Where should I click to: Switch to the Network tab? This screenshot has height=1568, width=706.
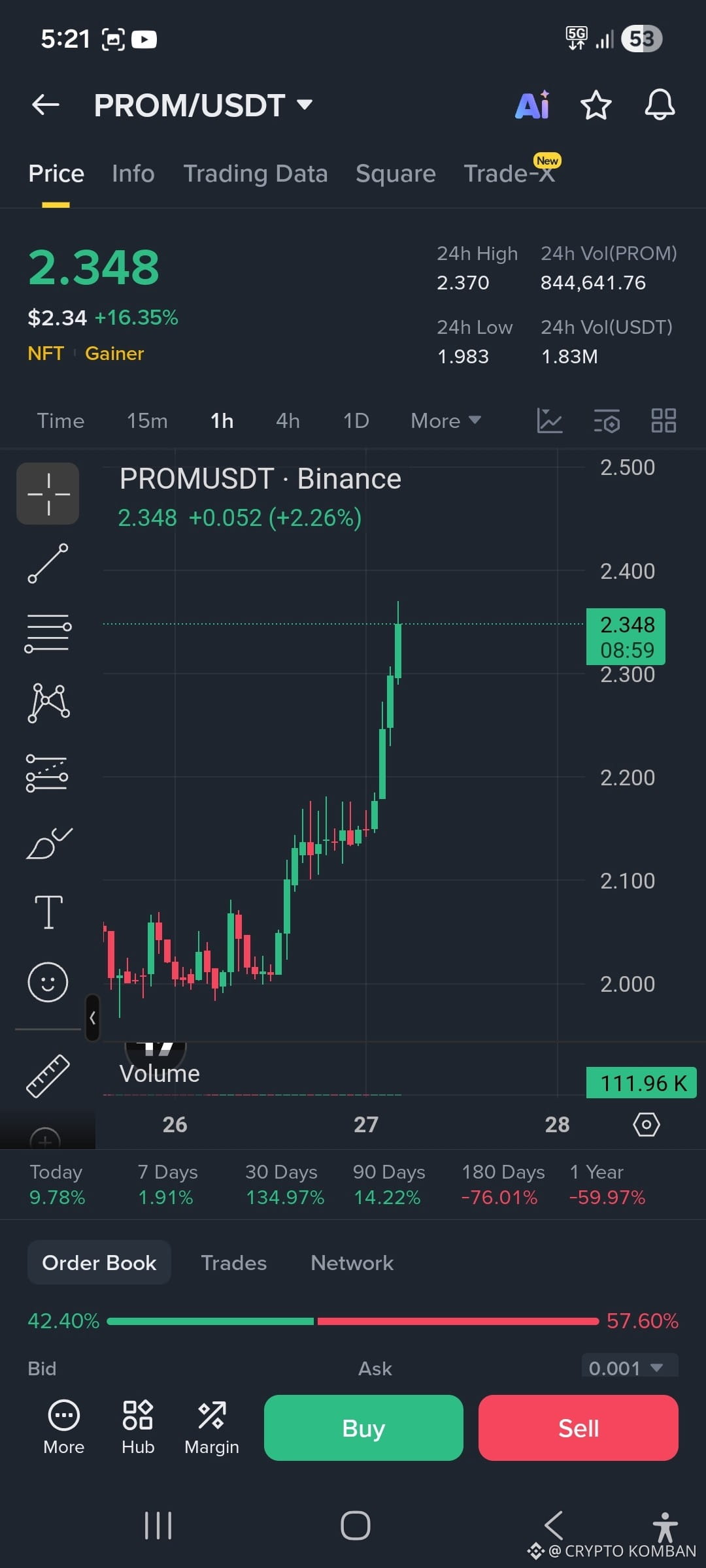352,1263
